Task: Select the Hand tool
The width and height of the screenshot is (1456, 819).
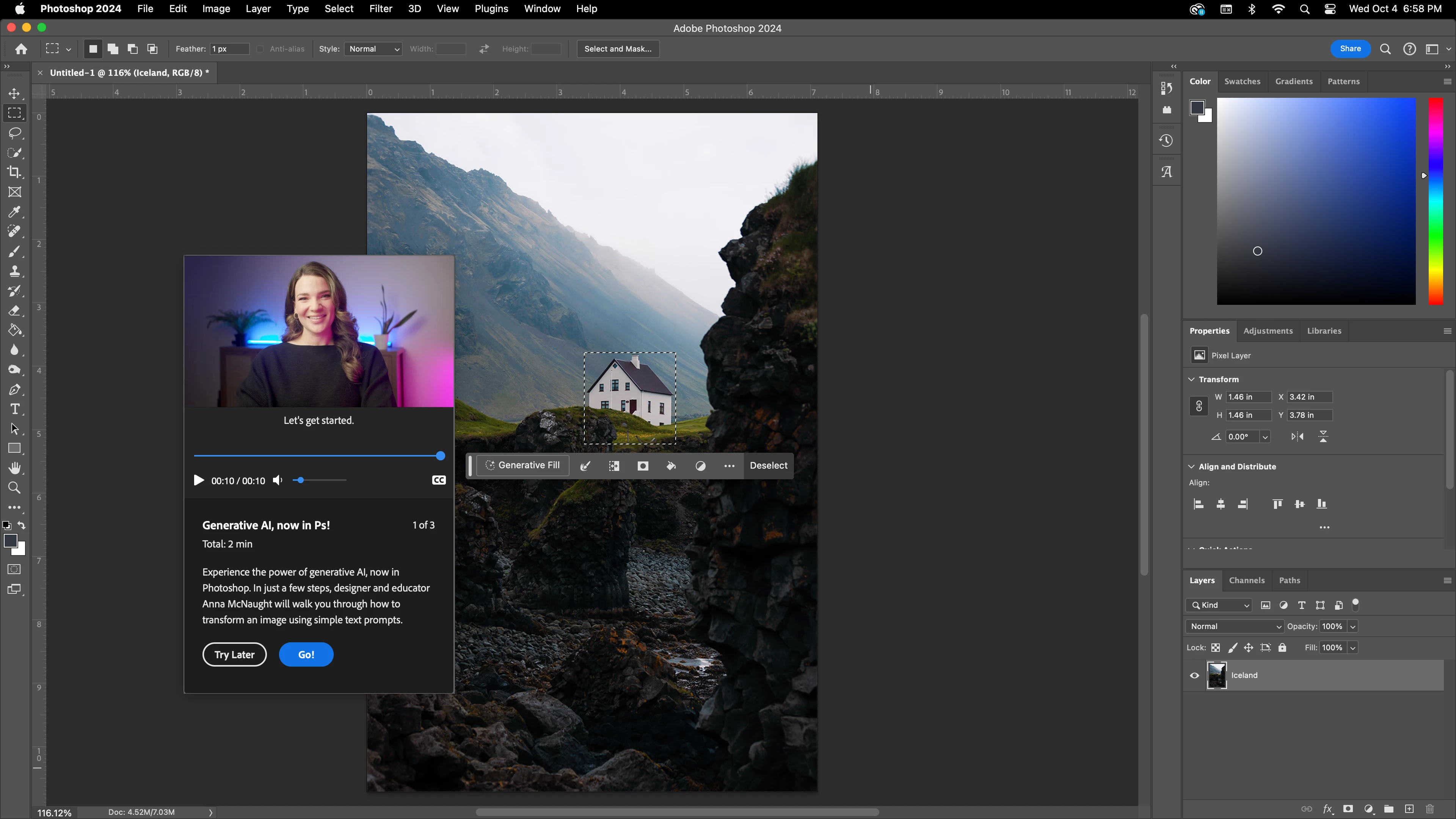Action: (15, 468)
